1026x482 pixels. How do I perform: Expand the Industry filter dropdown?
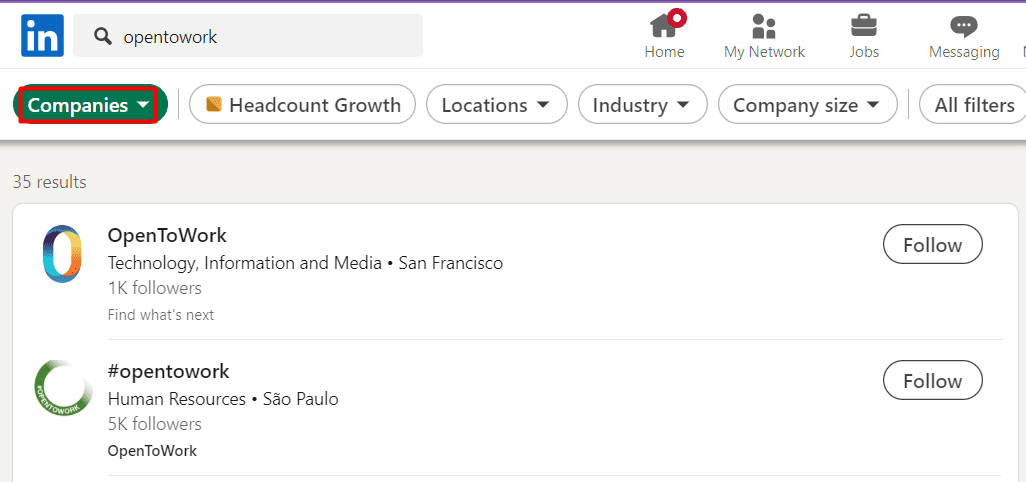641,105
